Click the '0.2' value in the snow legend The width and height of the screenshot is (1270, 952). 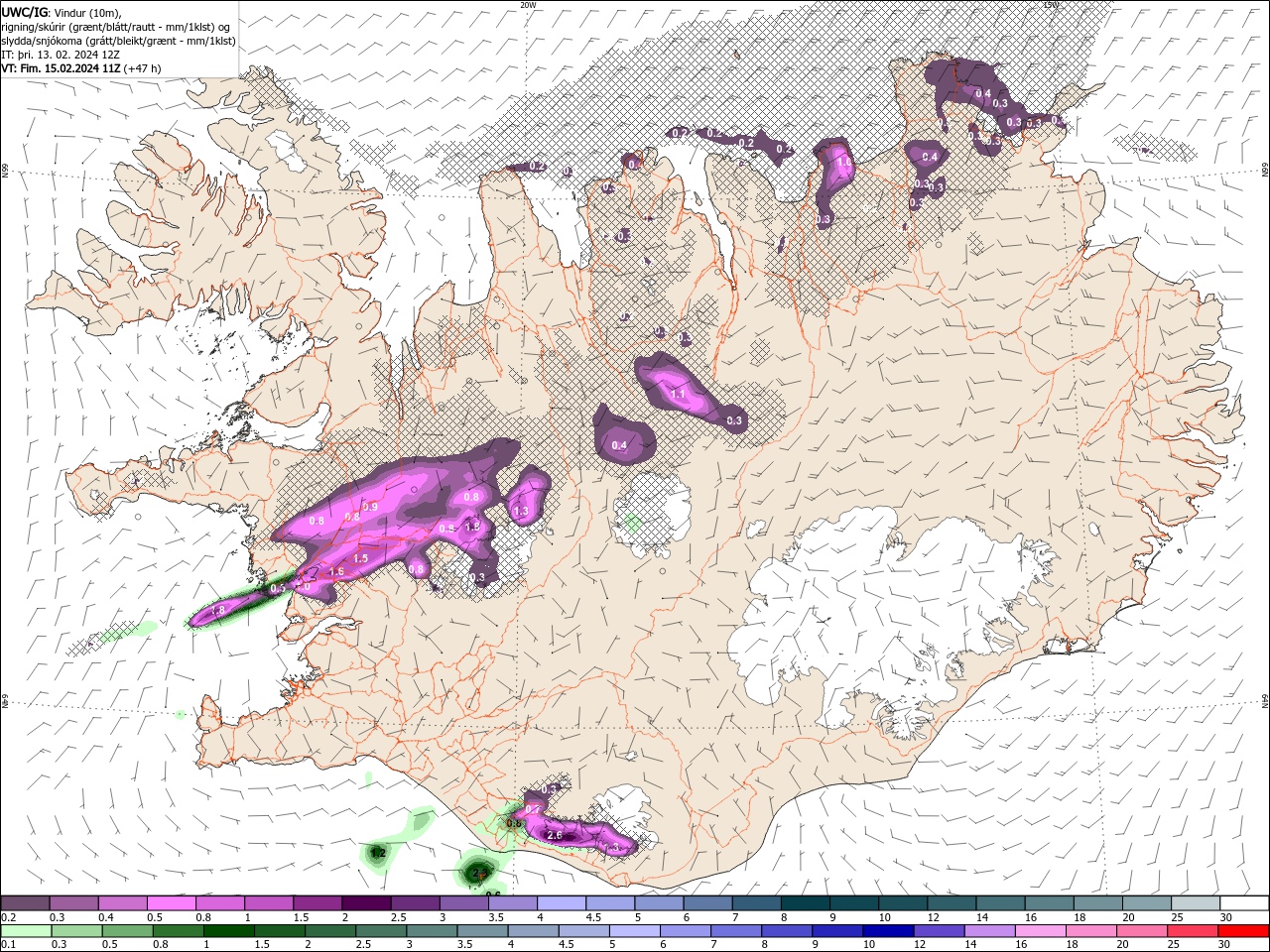point(8,917)
